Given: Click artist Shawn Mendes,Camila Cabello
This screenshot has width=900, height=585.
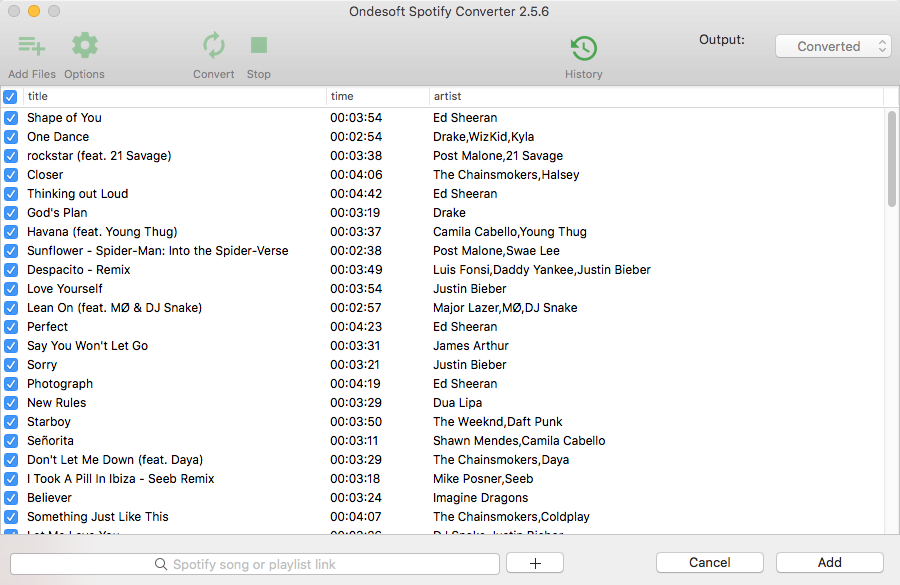Looking at the screenshot, I should click(519, 441).
